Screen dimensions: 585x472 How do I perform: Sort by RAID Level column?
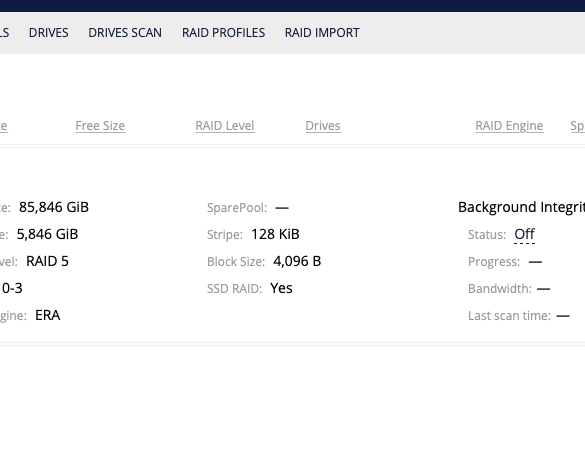point(225,126)
